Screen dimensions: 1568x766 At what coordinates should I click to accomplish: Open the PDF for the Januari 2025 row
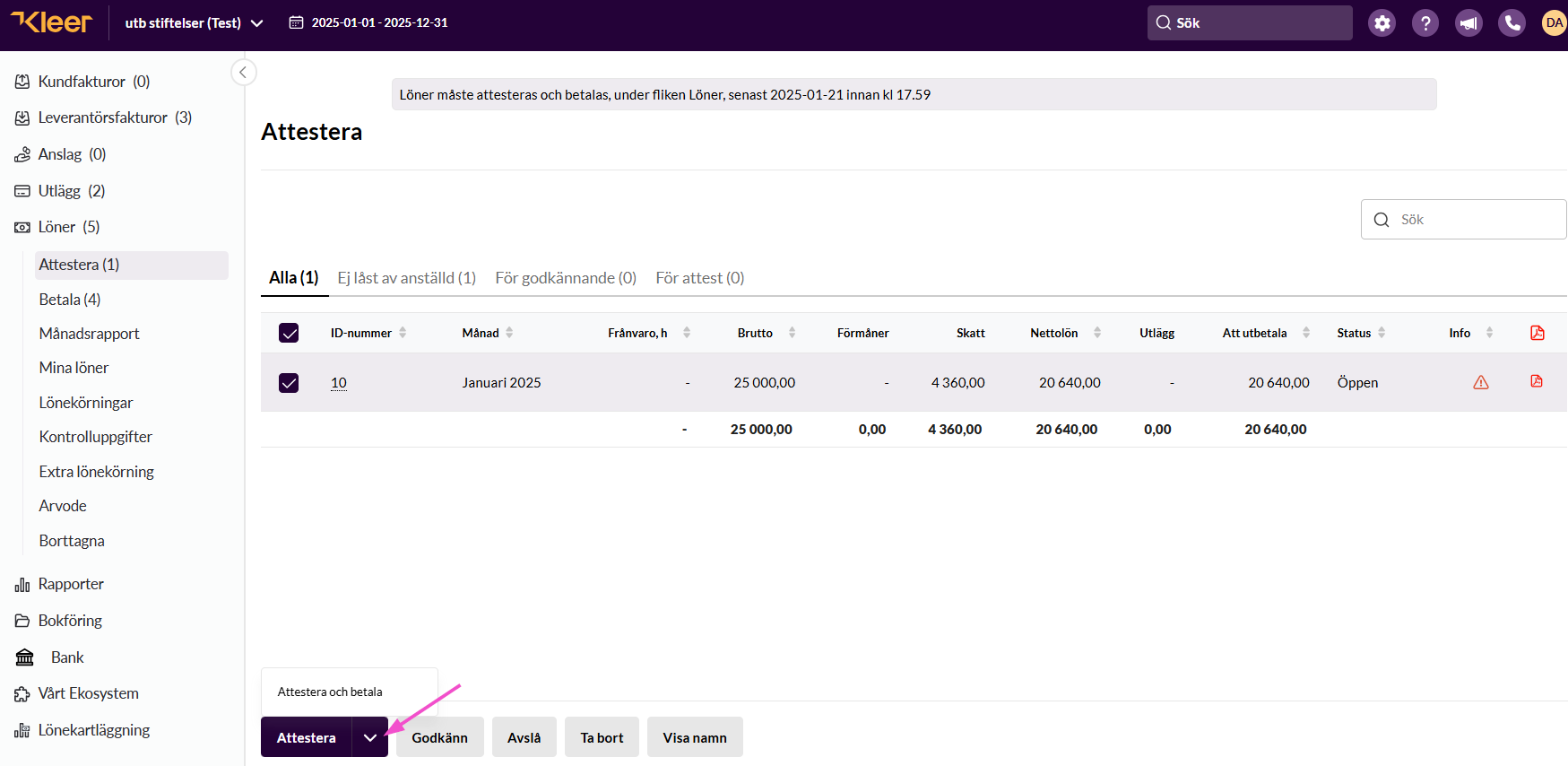click(1537, 381)
